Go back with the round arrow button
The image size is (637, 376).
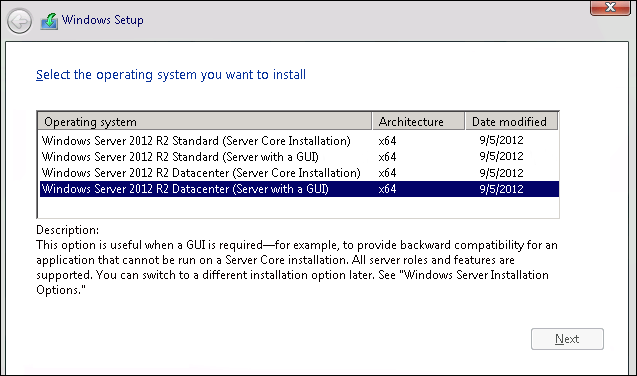pyautogui.click(x=19, y=21)
